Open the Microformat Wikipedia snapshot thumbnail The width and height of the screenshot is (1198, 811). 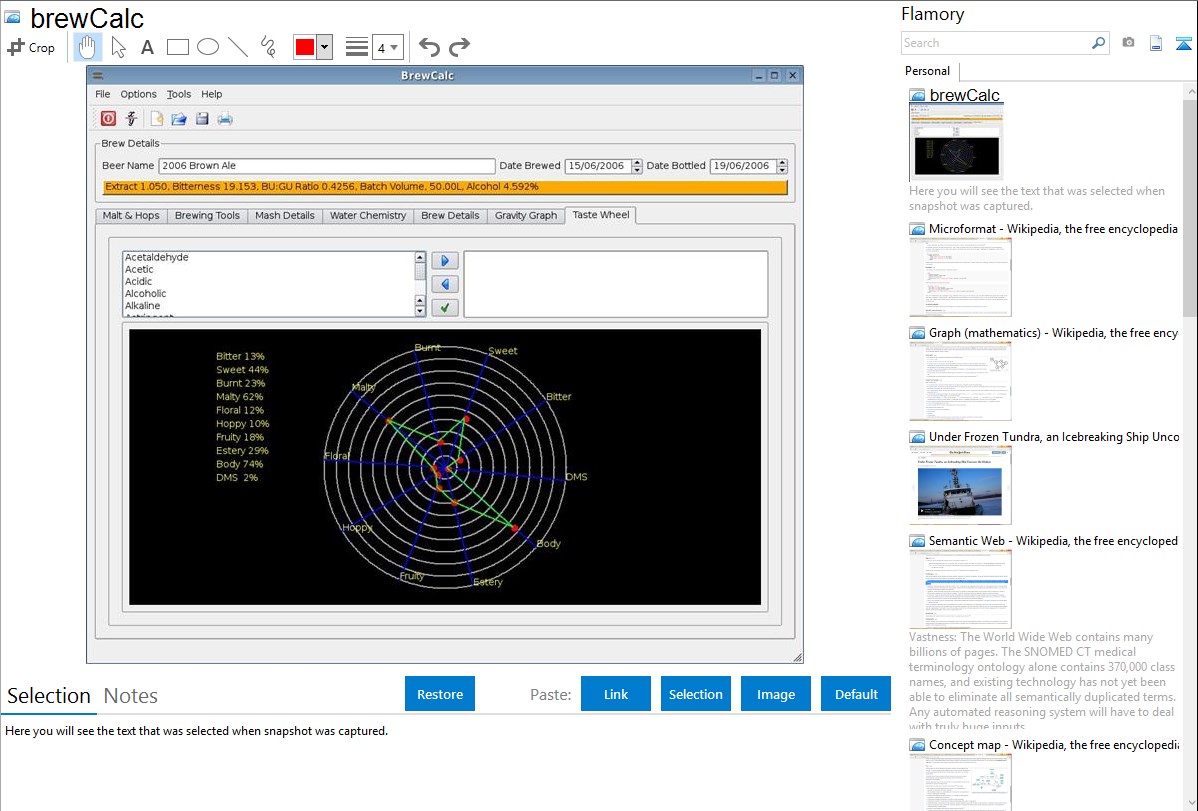(960, 277)
